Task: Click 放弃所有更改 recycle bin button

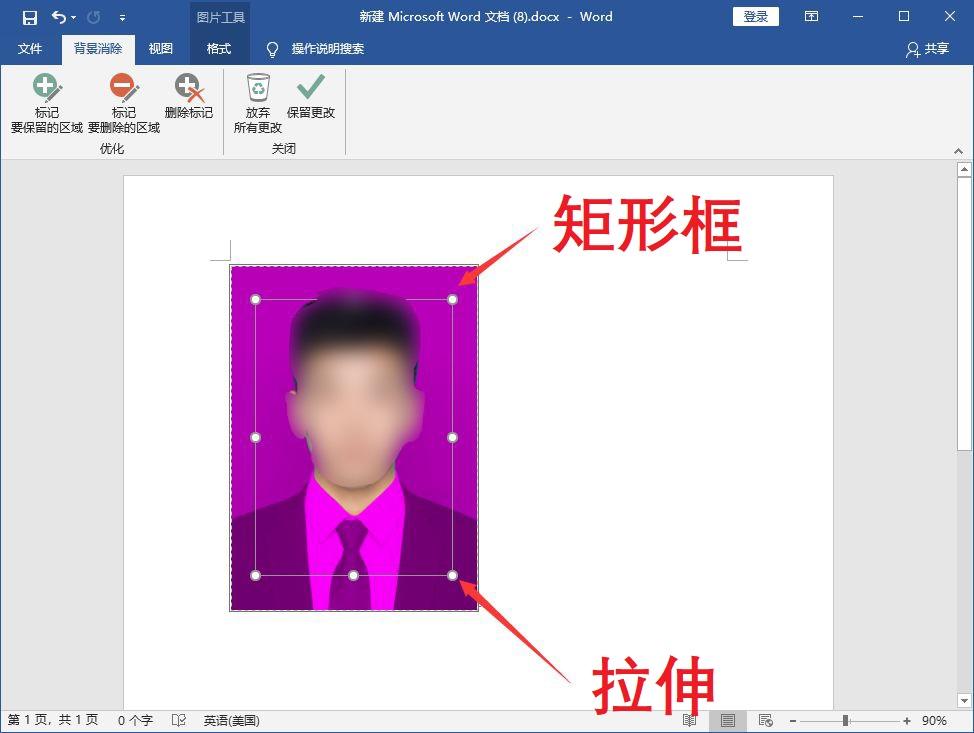Action: click(x=258, y=103)
